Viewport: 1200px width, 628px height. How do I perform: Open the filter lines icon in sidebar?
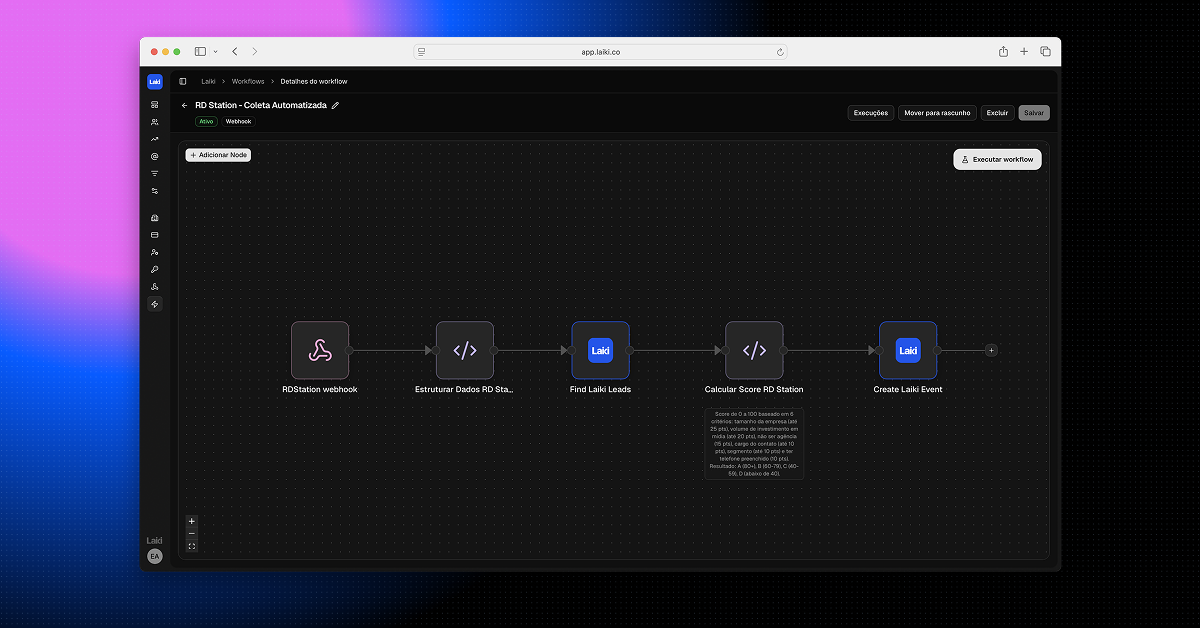coord(155,173)
